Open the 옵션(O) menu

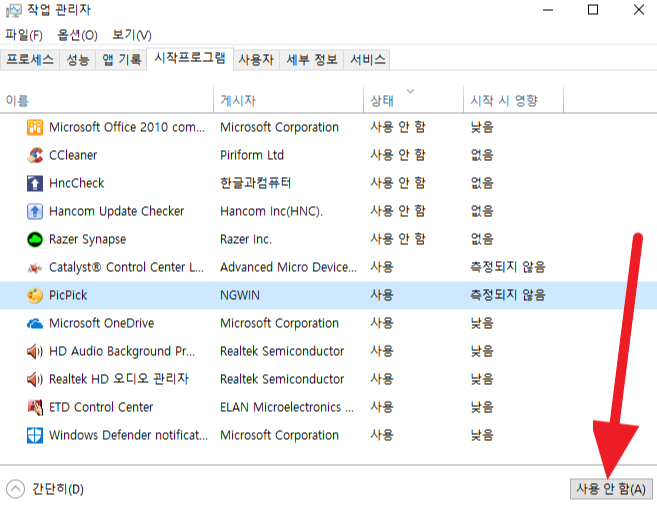point(77,35)
